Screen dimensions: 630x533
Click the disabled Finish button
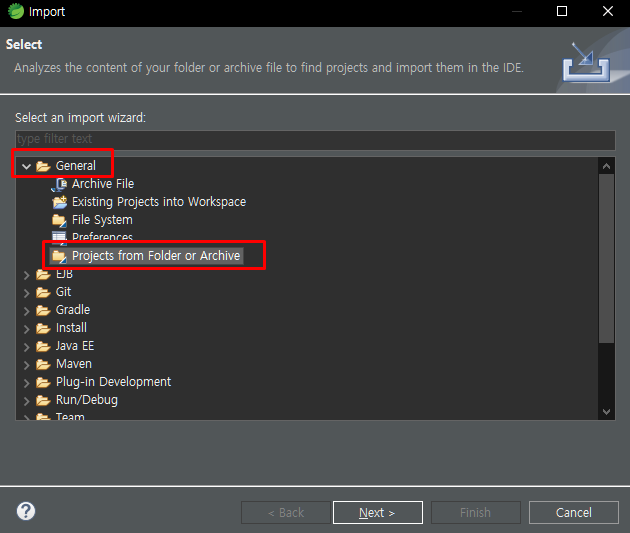point(476,513)
